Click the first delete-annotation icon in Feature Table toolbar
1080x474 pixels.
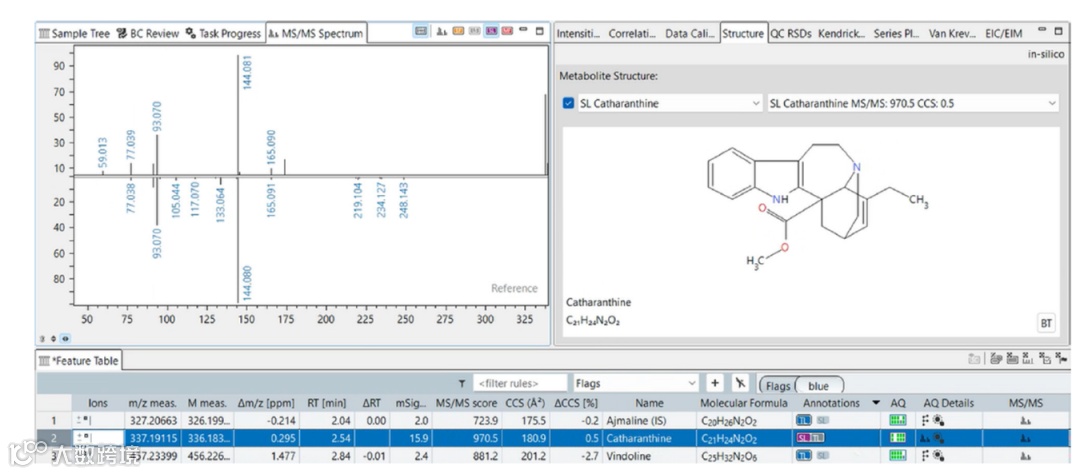pyautogui.click(x=996, y=359)
